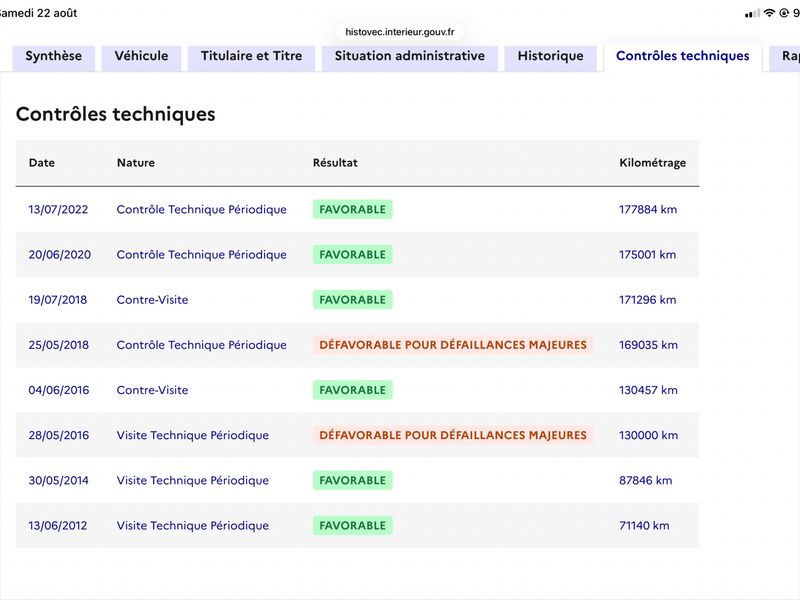Select the date 25/05/2018
The image size is (800, 600).
click(x=59, y=345)
